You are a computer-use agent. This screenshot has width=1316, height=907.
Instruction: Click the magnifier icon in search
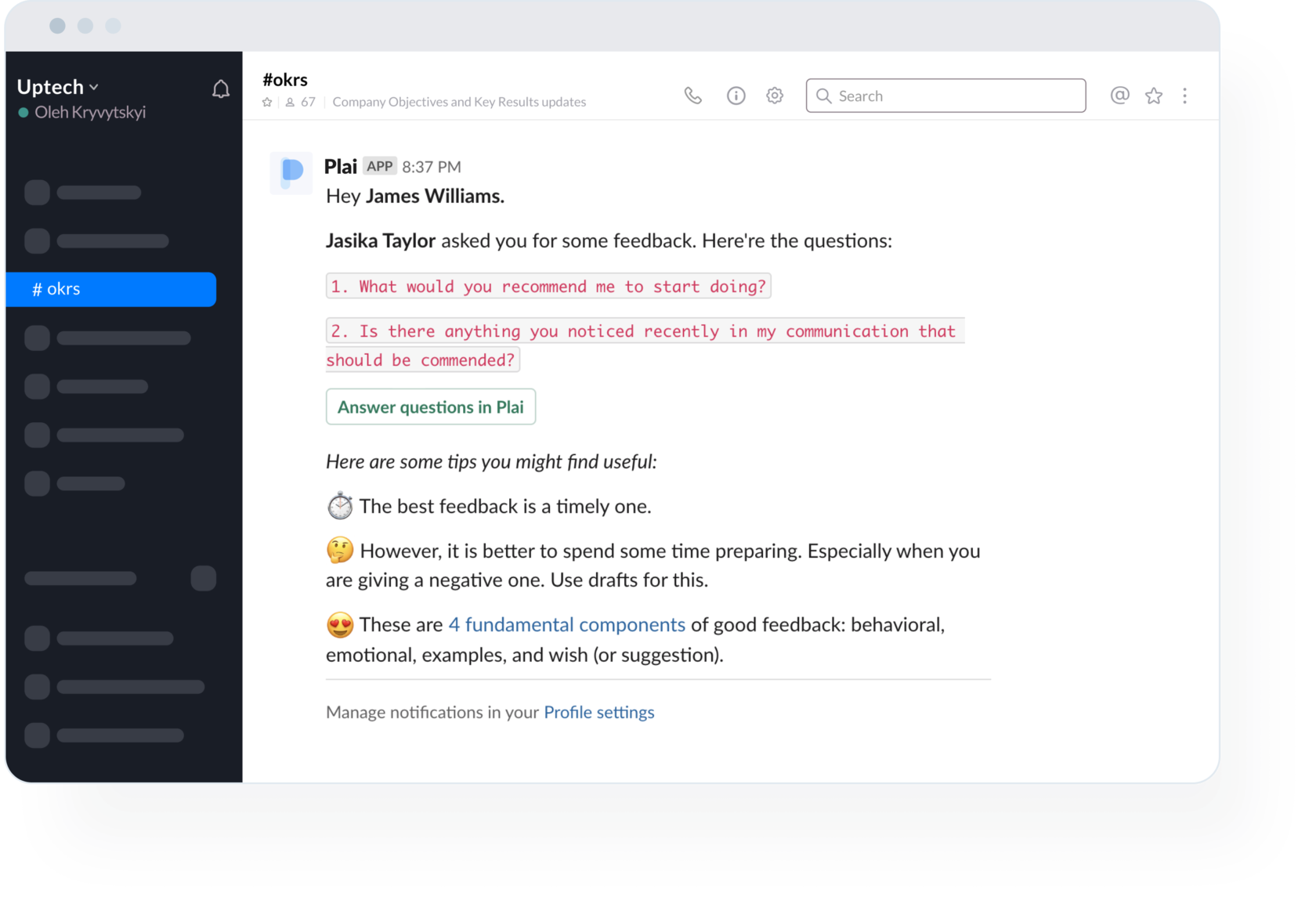tap(823, 96)
